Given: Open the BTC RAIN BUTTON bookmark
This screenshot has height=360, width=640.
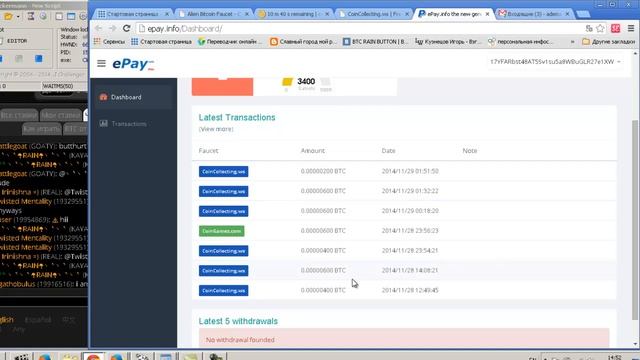Looking at the screenshot, I should point(376,42).
